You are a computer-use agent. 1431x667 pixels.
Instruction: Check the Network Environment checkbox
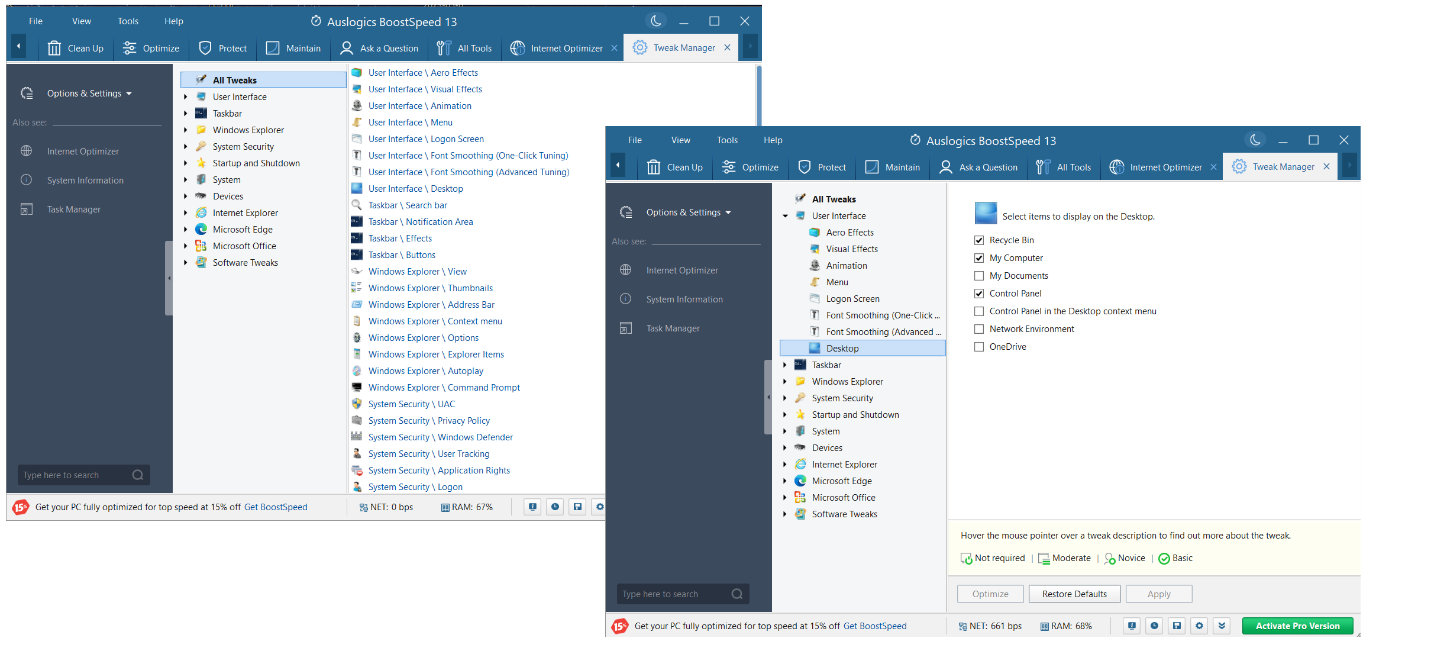click(979, 329)
